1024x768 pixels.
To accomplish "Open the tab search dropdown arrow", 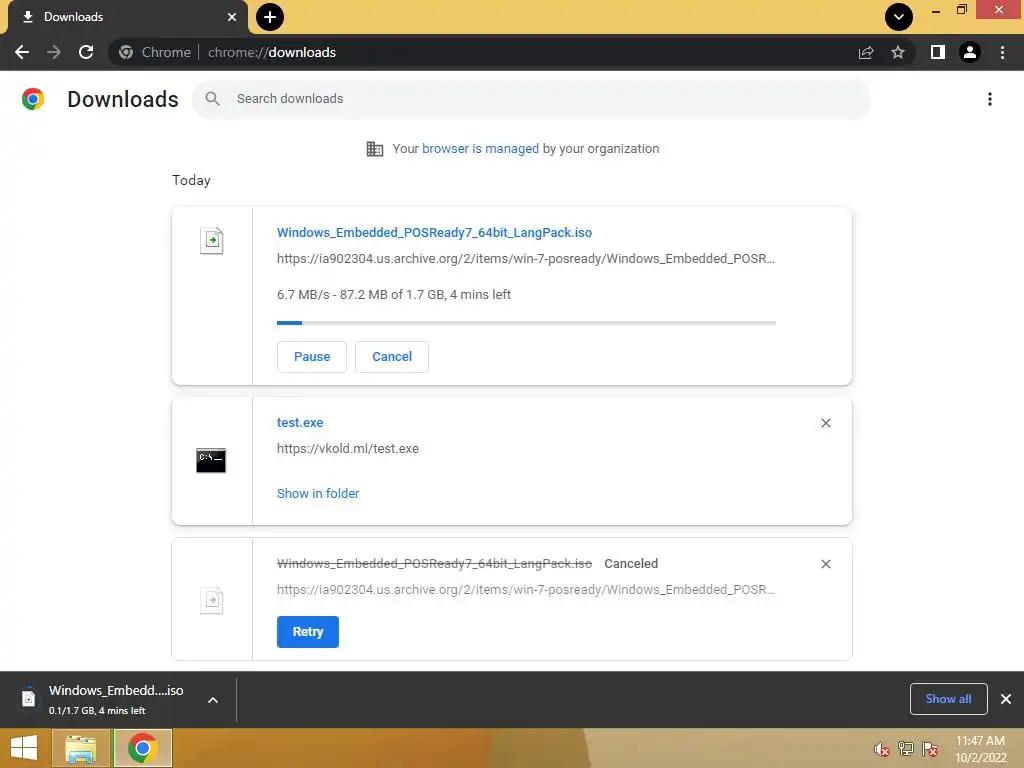I will (x=899, y=17).
